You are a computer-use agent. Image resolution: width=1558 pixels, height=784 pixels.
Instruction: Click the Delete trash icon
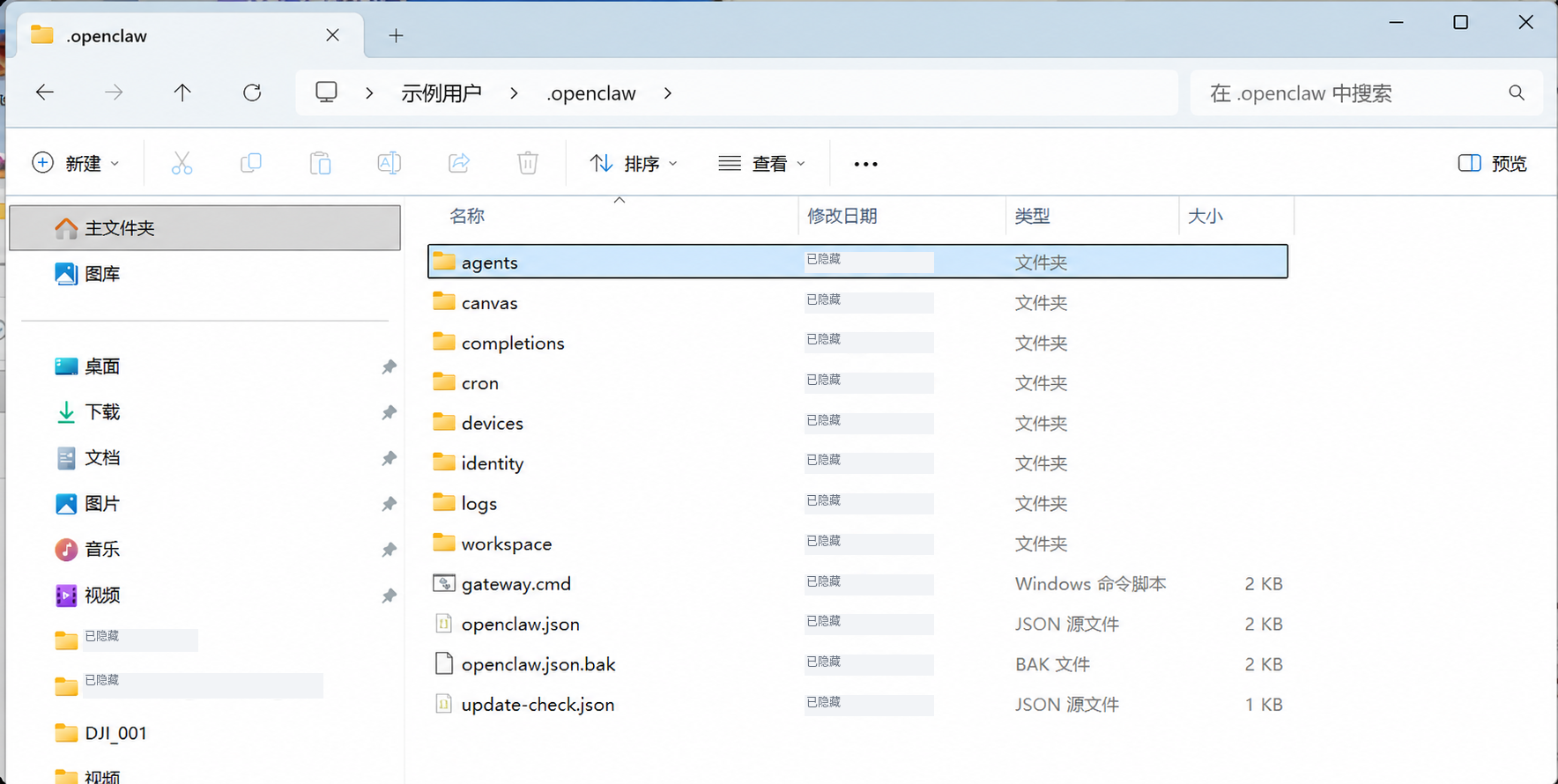tap(527, 163)
